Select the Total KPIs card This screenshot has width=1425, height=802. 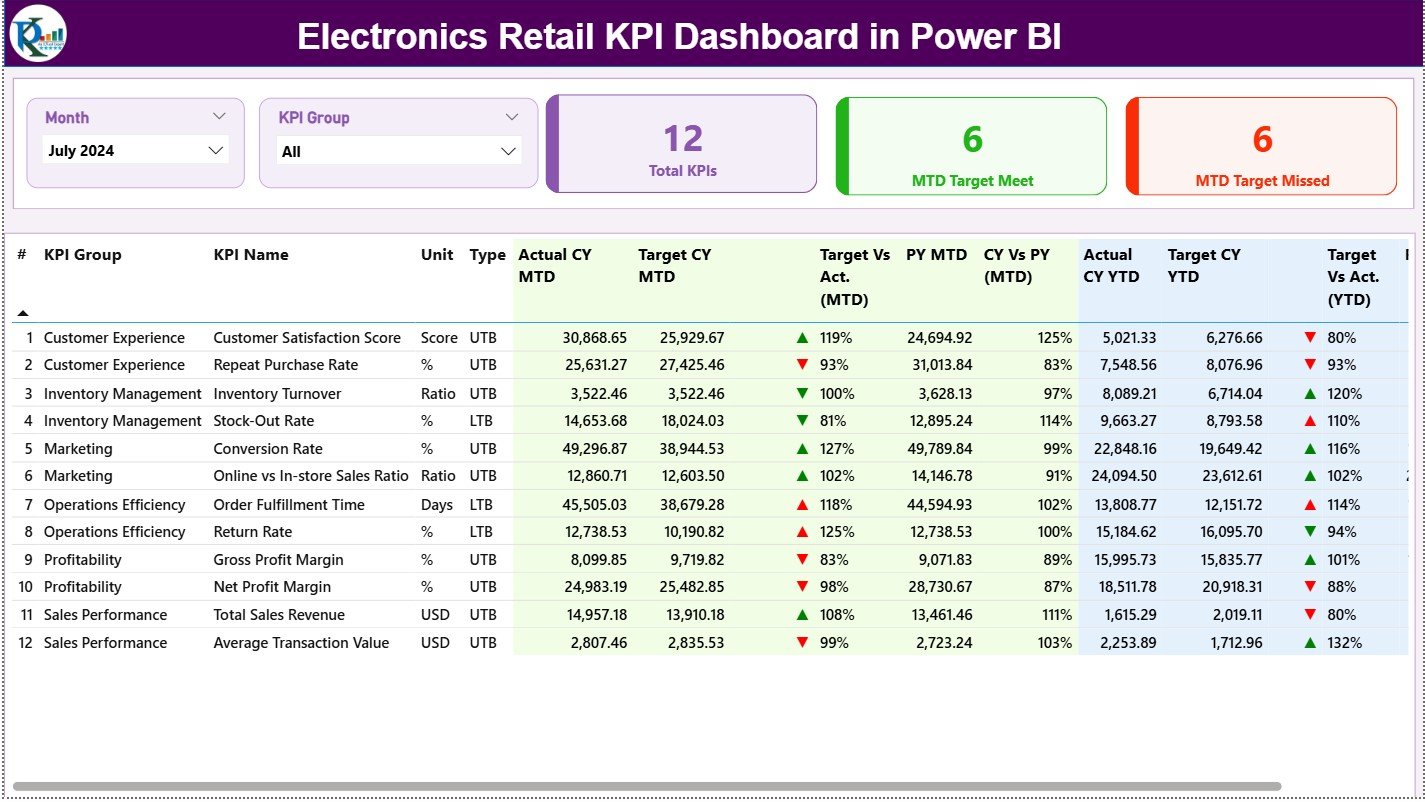pos(681,143)
